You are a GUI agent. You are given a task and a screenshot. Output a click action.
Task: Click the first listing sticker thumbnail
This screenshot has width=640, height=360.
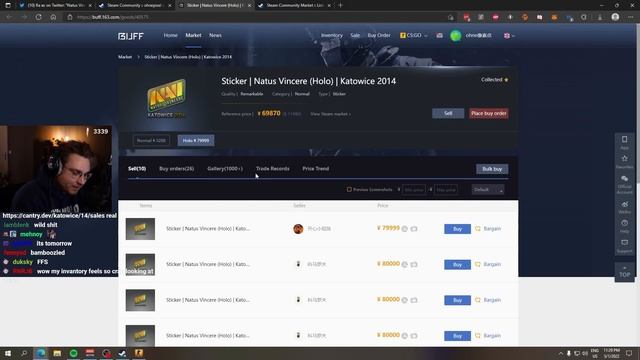pos(140,229)
